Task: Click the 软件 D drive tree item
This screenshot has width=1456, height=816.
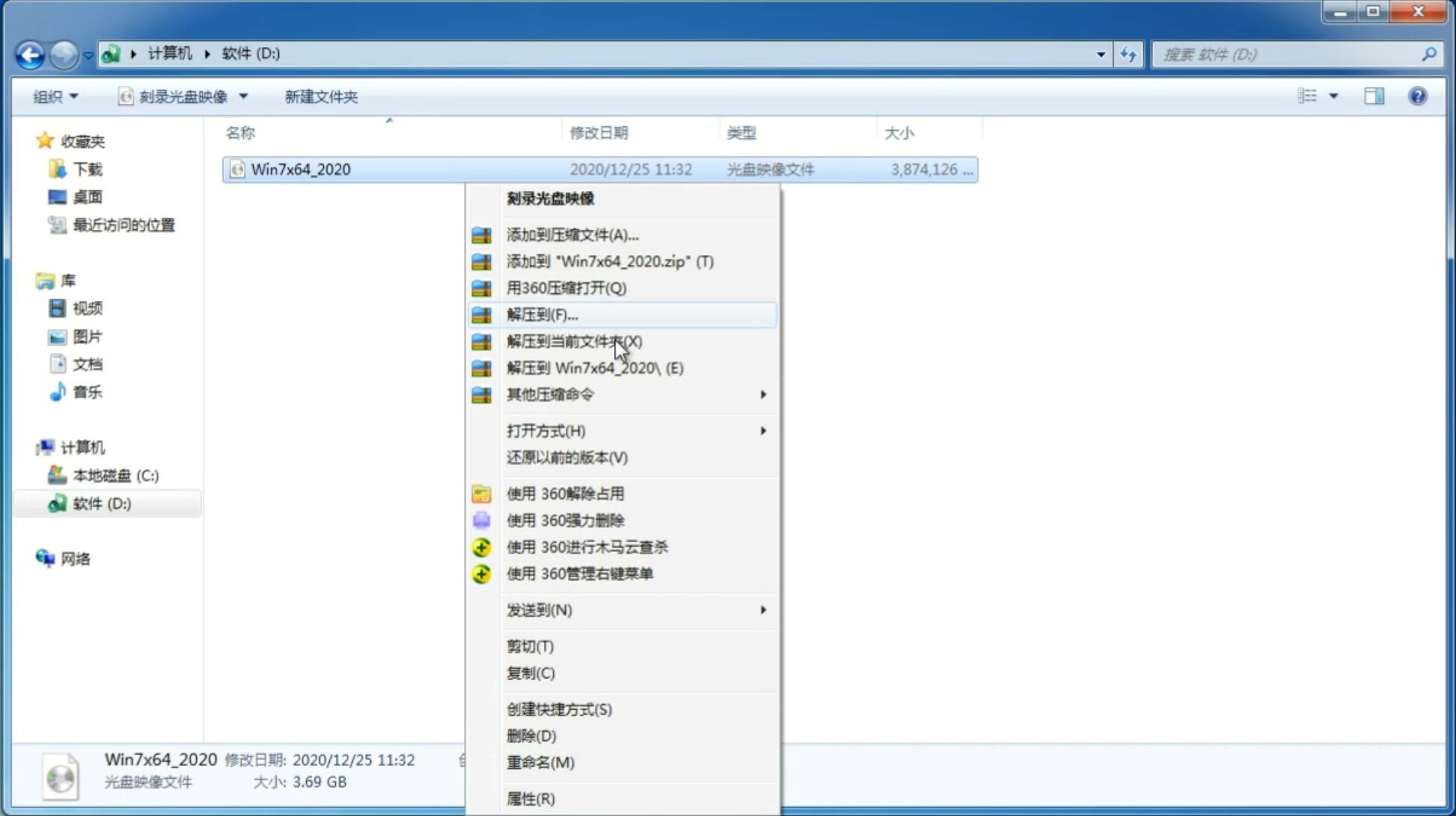Action: 101,503
